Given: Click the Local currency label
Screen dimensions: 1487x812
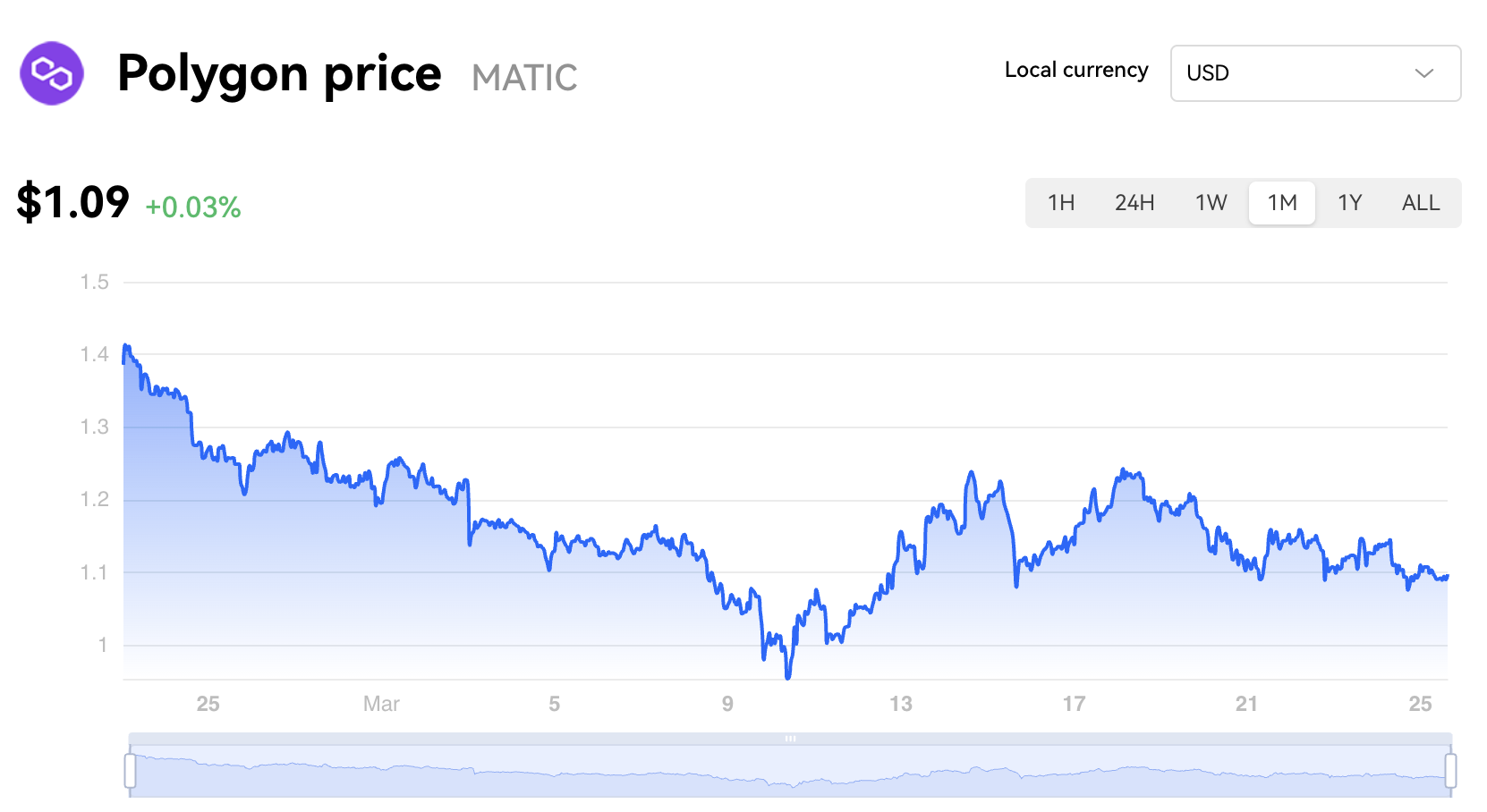Looking at the screenshot, I should click(x=1076, y=70).
